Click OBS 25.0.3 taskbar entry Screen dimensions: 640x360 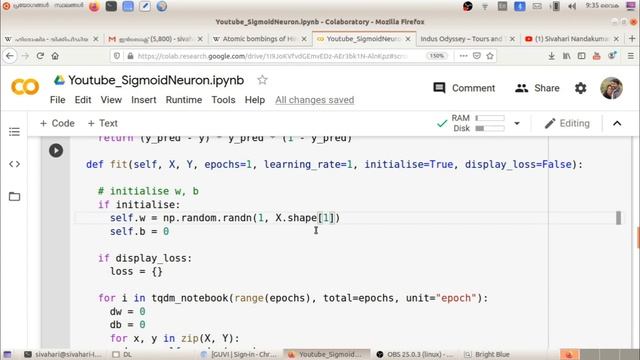point(416,354)
